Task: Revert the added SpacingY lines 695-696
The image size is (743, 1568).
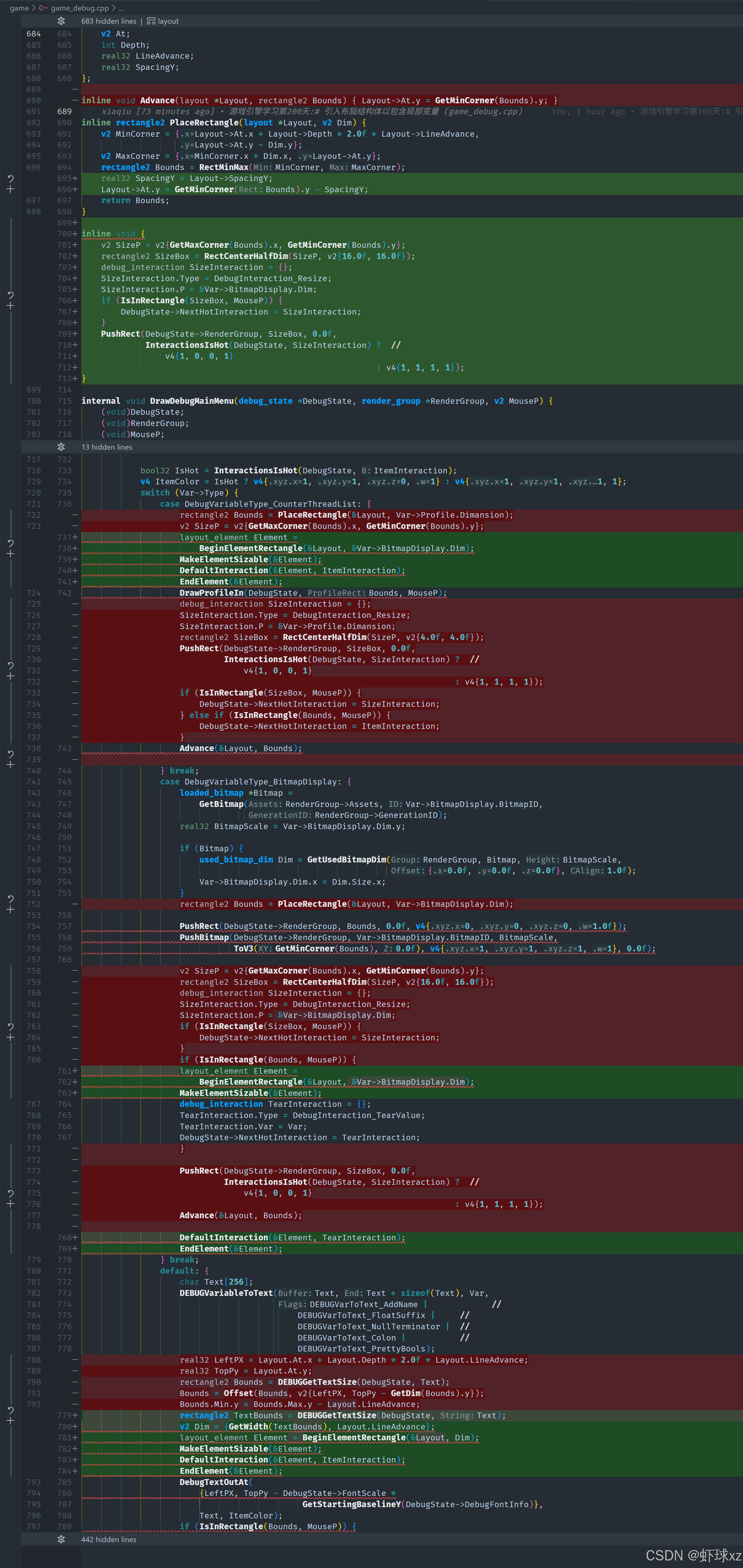Action: point(10,179)
